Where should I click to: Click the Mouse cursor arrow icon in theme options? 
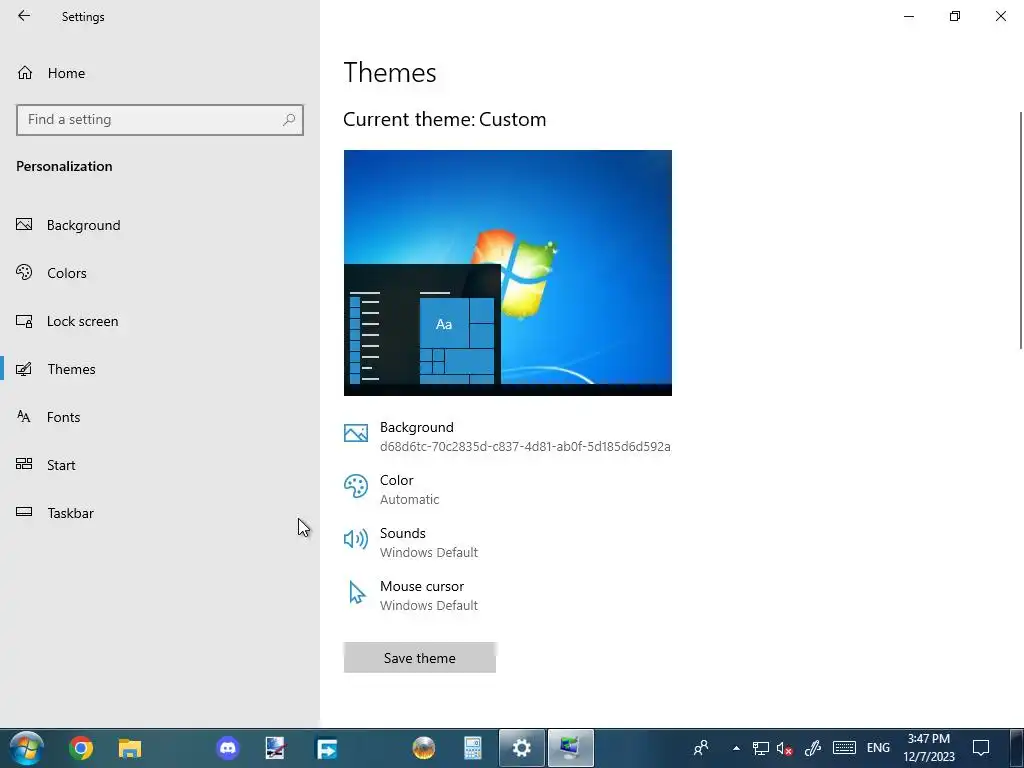(x=357, y=592)
